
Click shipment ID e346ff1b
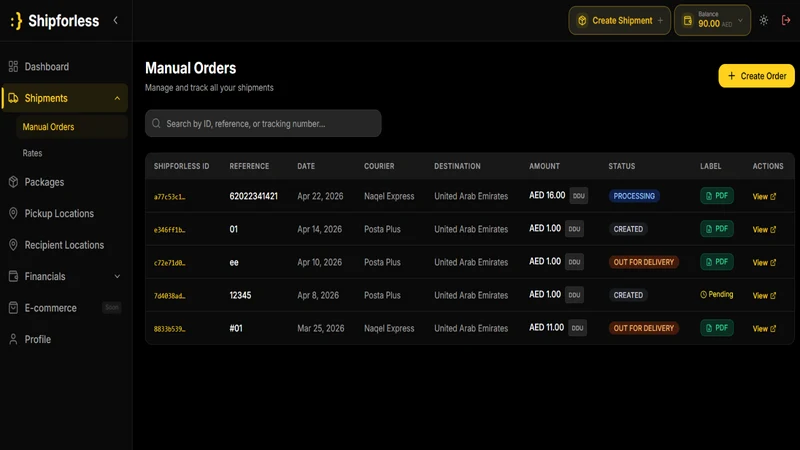pos(169,230)
